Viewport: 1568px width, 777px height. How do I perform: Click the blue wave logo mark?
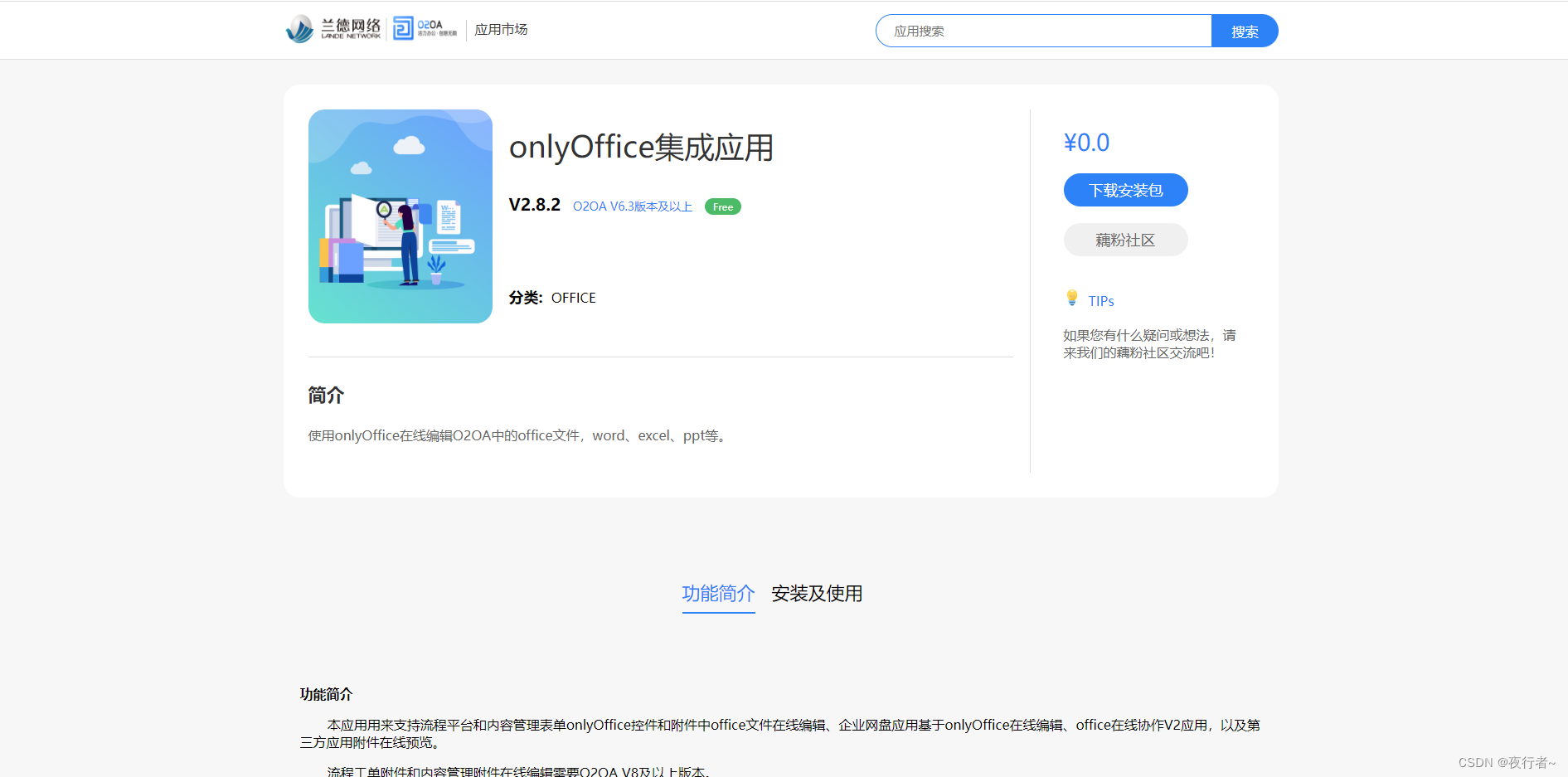pos(299,27)
